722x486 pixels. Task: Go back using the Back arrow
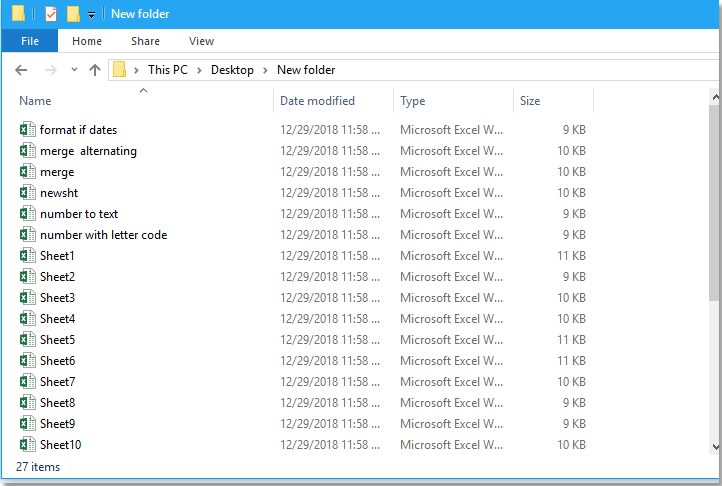tap(22, 70)
